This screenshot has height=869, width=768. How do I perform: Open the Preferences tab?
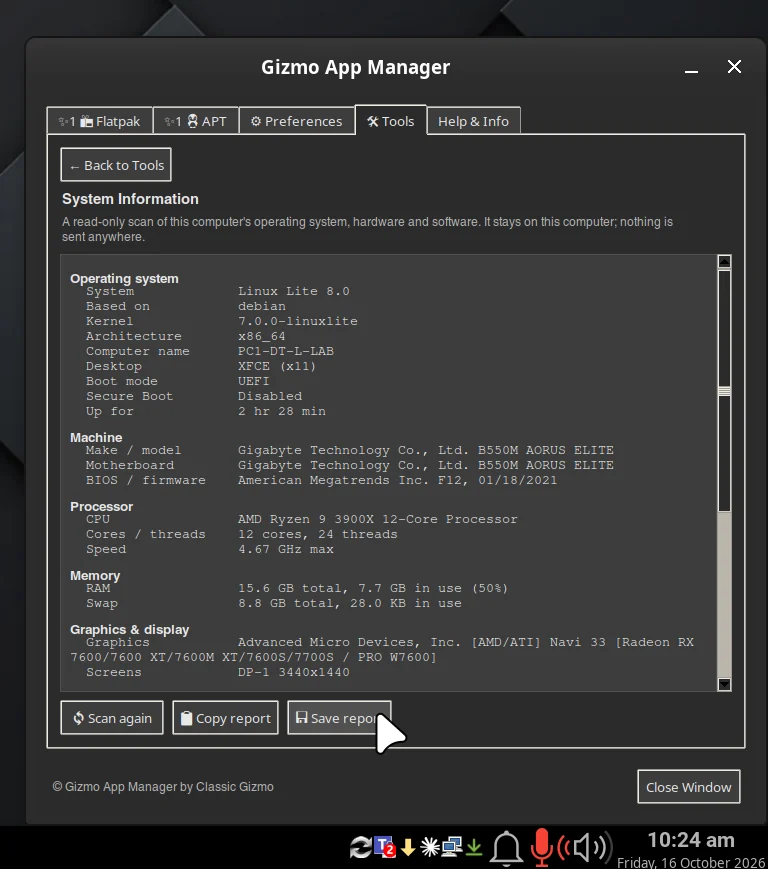296,121
